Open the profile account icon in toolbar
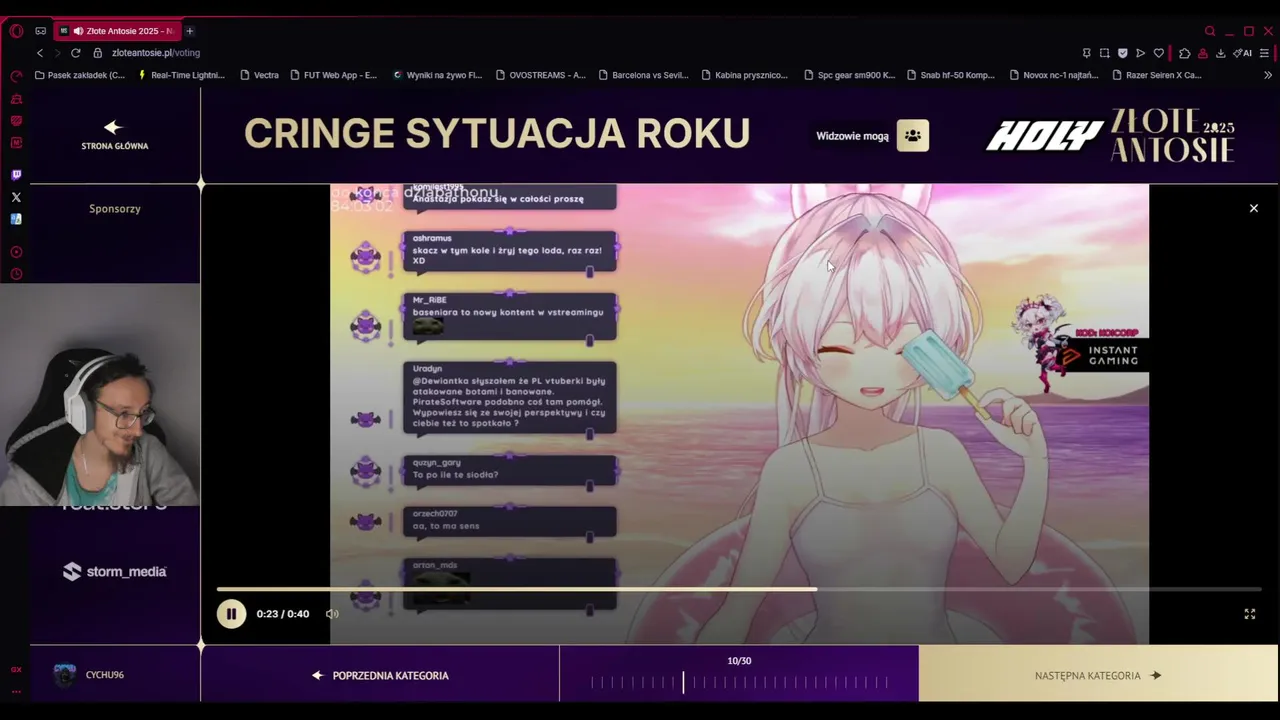 click(1202, 53)
